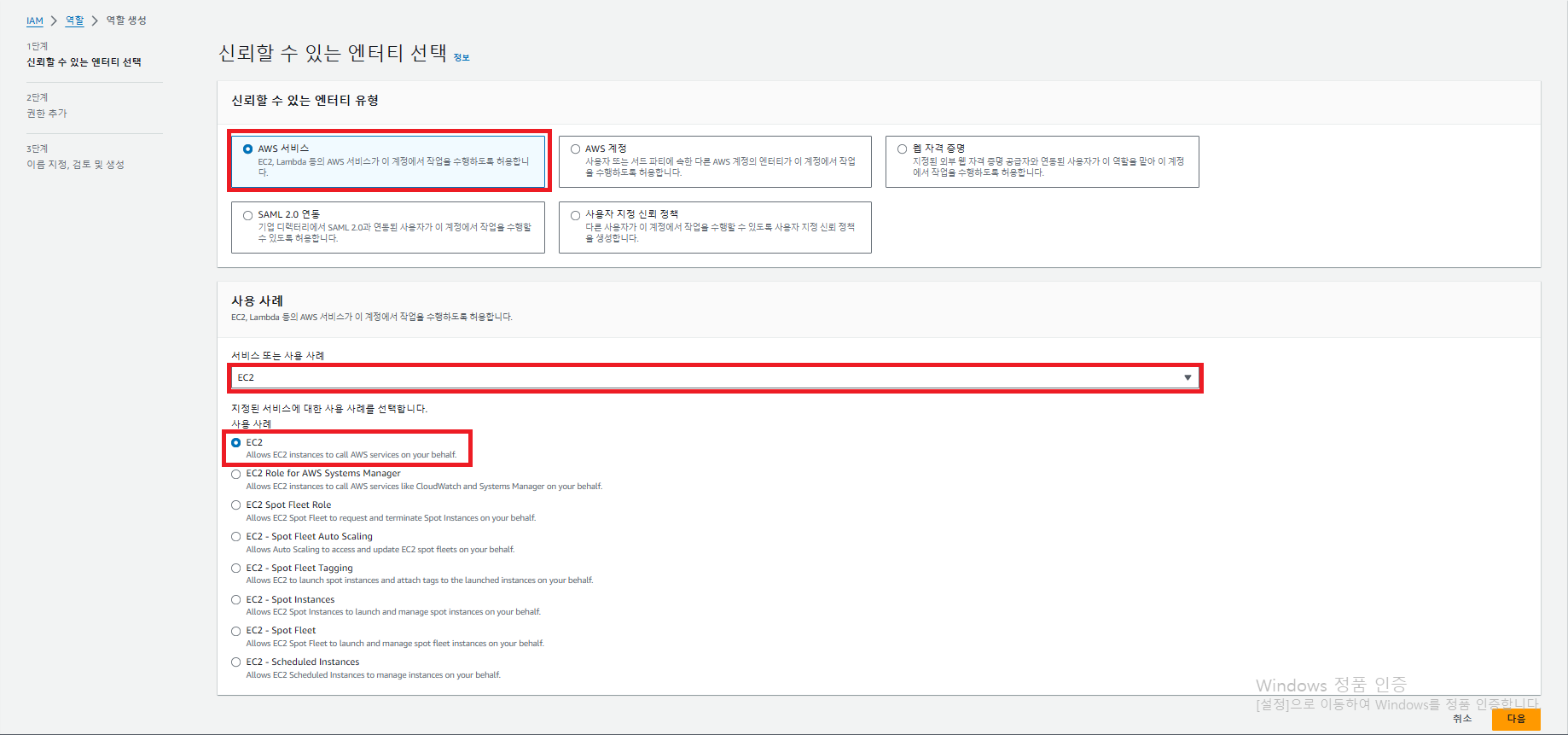Choose EC2 - Spot Fleet Tagging
Screen dimensions: 1568x735
[x=236, y=569]
